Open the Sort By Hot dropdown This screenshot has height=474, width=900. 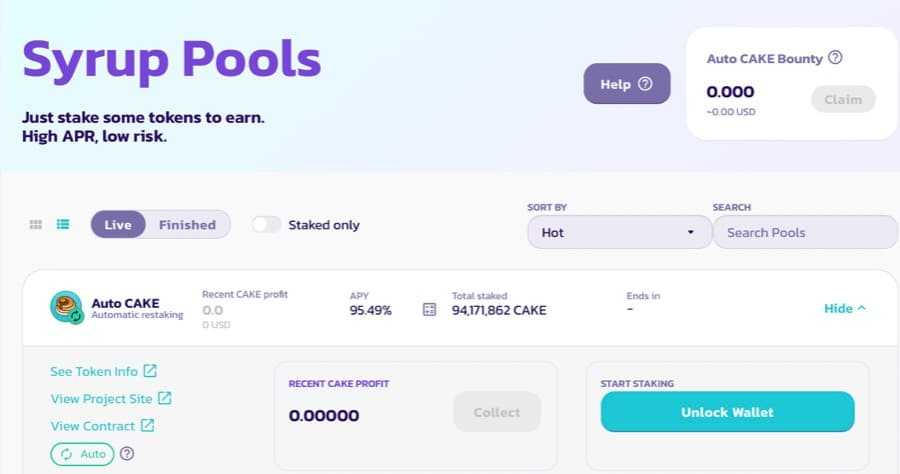click(x=617, y=232)
